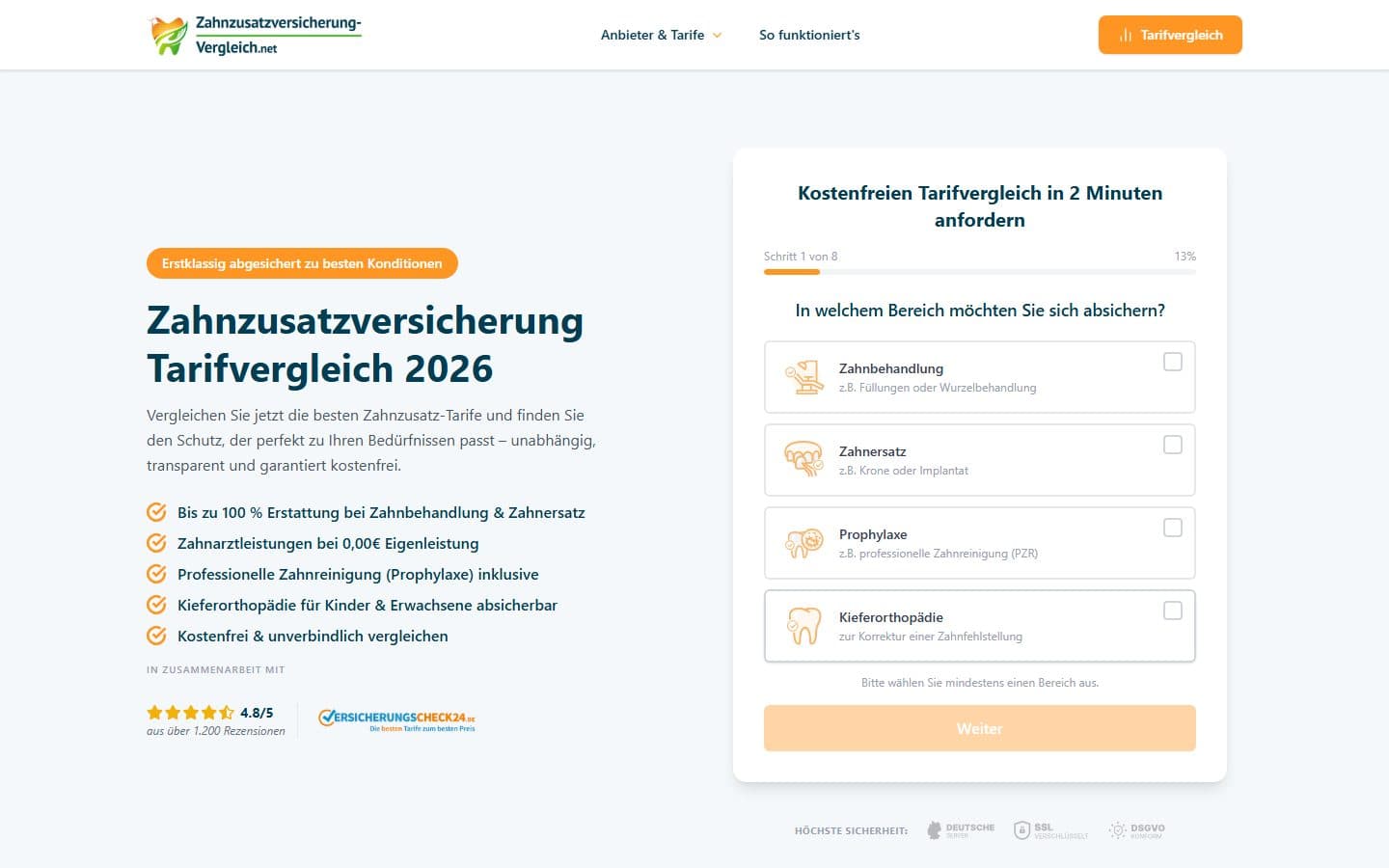Click the orange Tarifvergleich button
Screen dimensions: 1389x868
click(x=1170, y=35)
